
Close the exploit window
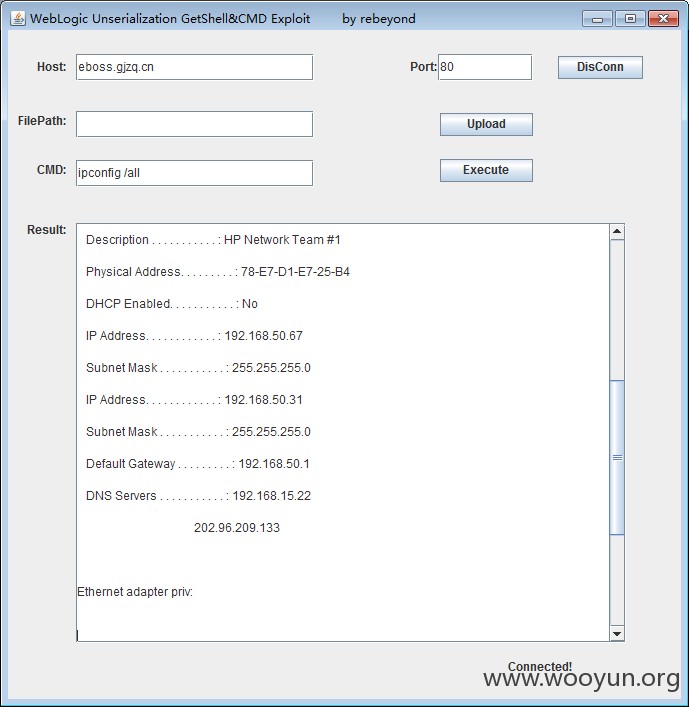tap(663, 19)
